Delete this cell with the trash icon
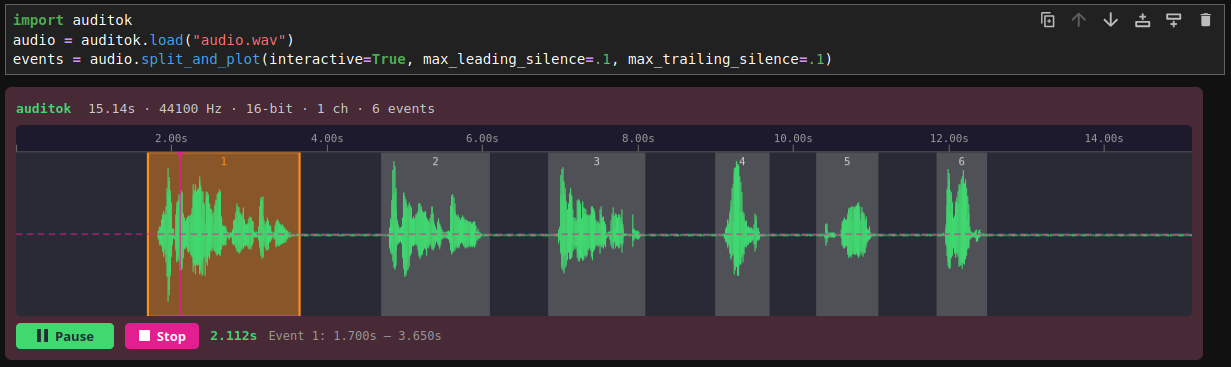The height and width of the screenshot is (367, 1231). click(1205, 20)
